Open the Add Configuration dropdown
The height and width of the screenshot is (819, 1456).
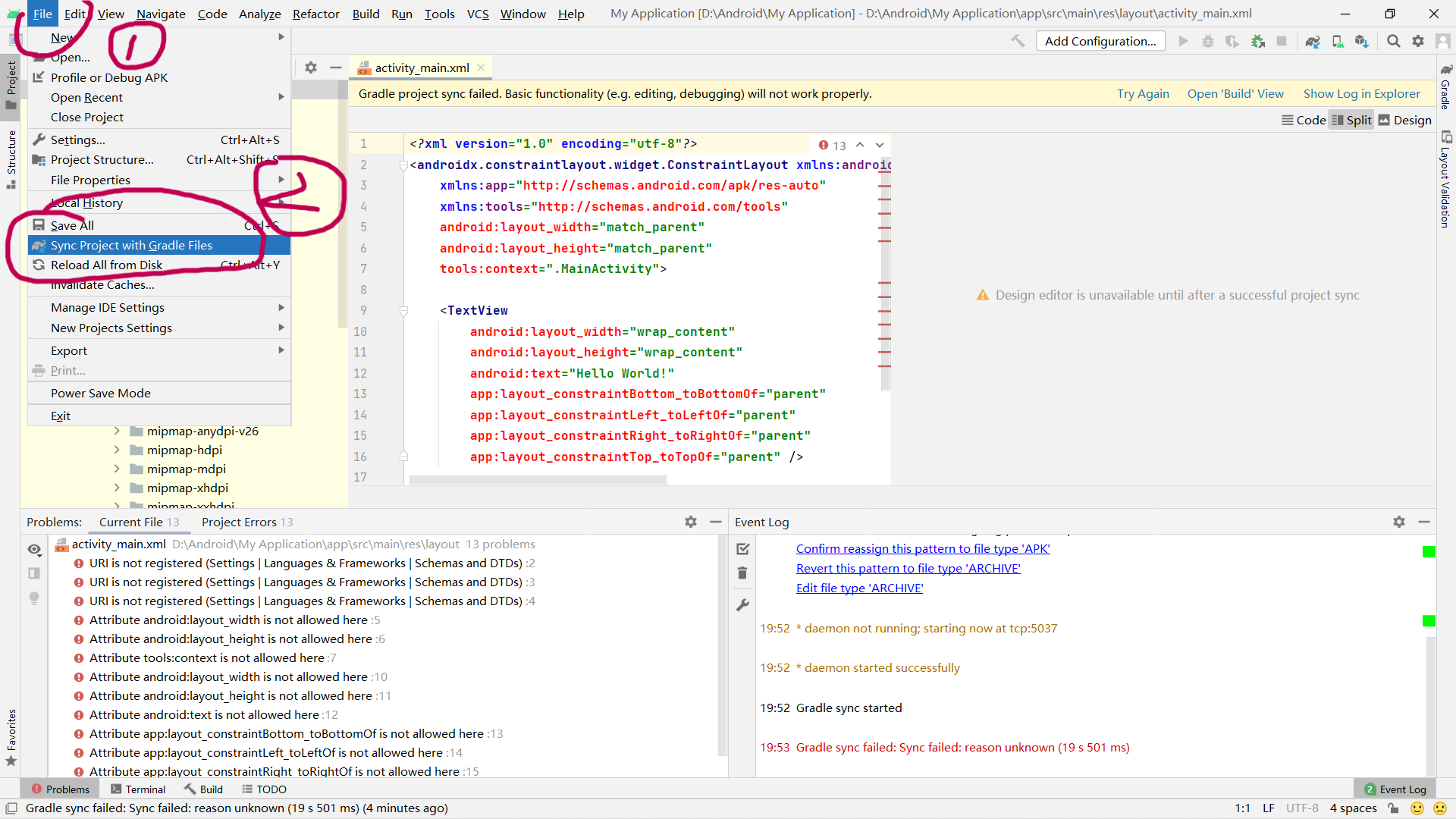coord(1100,41)
